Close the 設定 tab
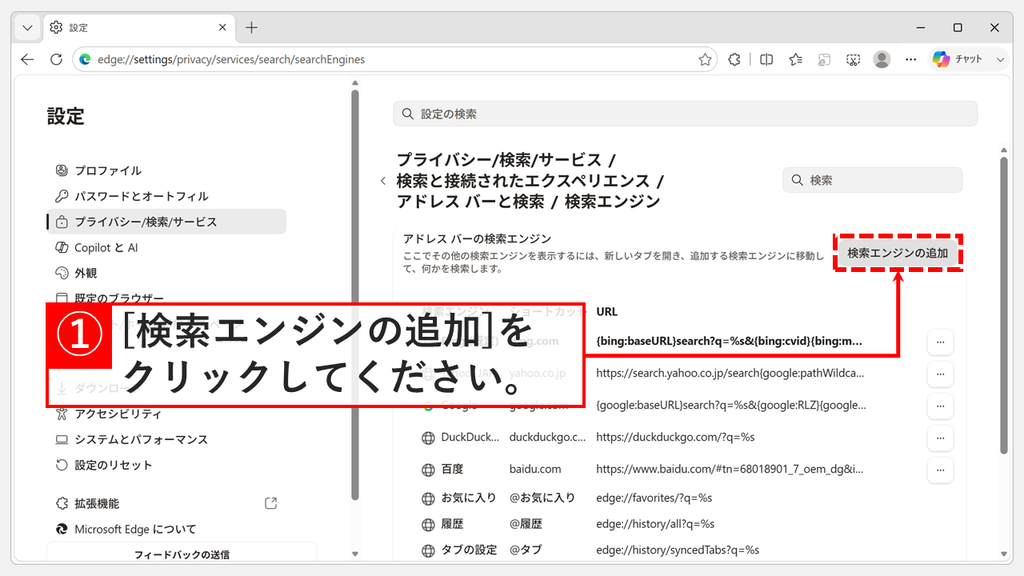 pos(222,27)
